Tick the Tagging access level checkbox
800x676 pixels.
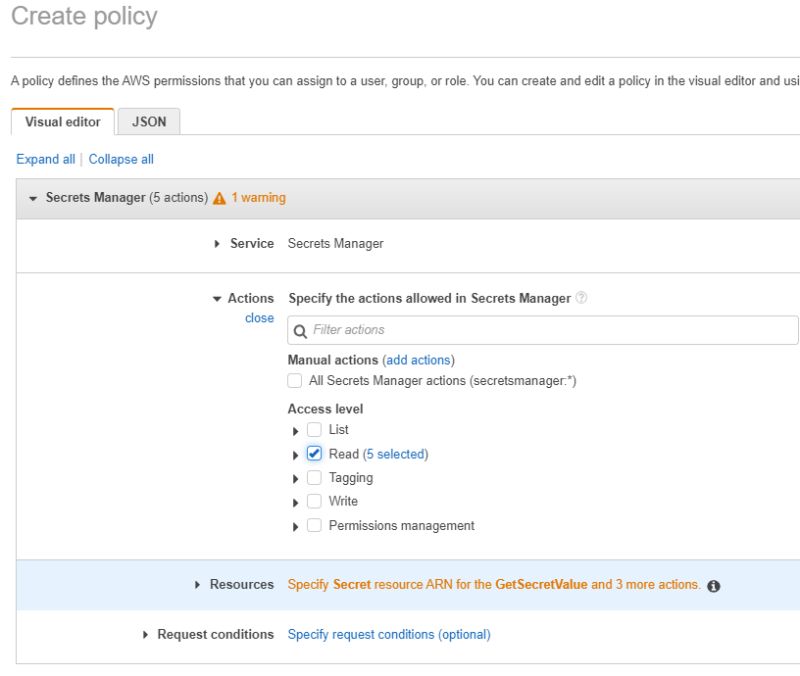pos(315,478)
